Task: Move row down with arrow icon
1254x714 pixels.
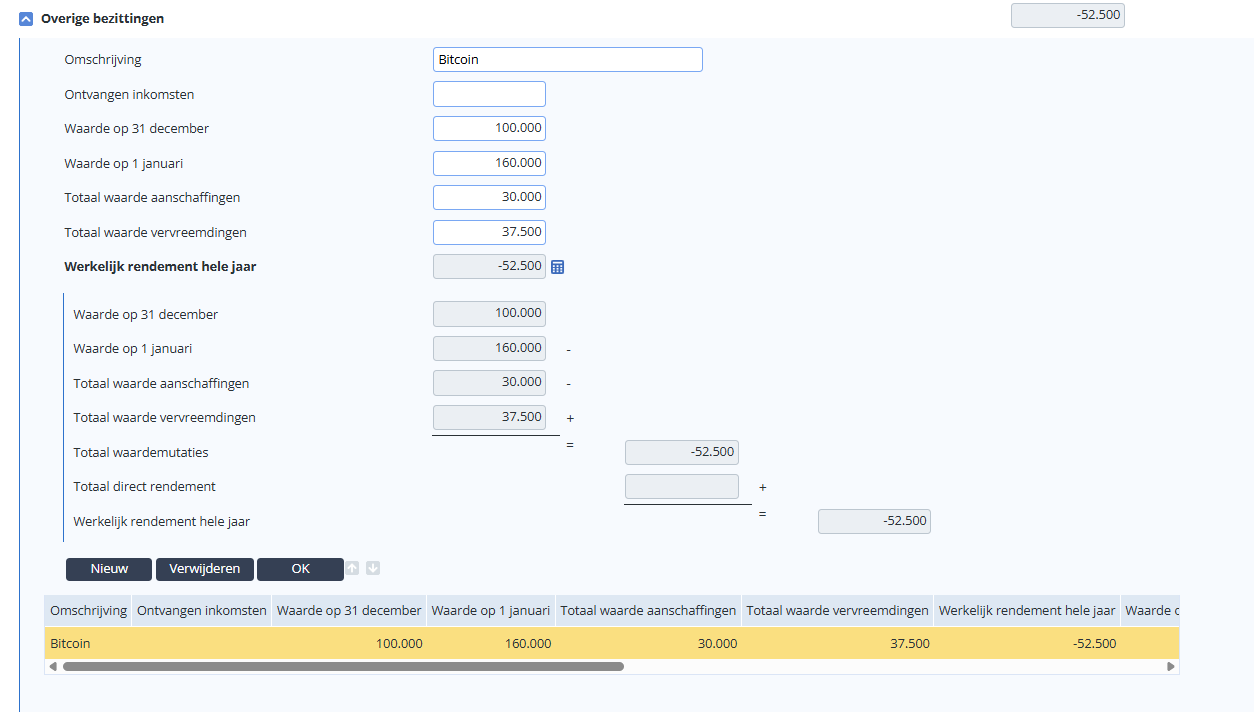Action: tap(373, 568)
